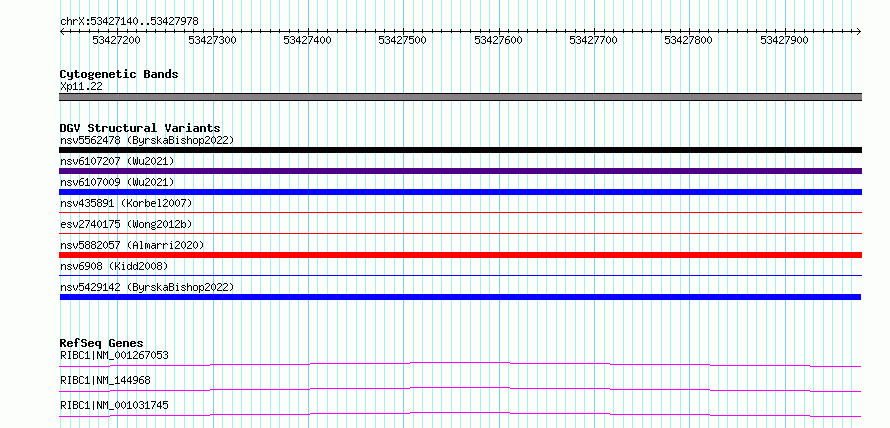
Task: Click the chrX:53427140..53427978 region label
Action: pyautogui.click(x=129, y=22)
